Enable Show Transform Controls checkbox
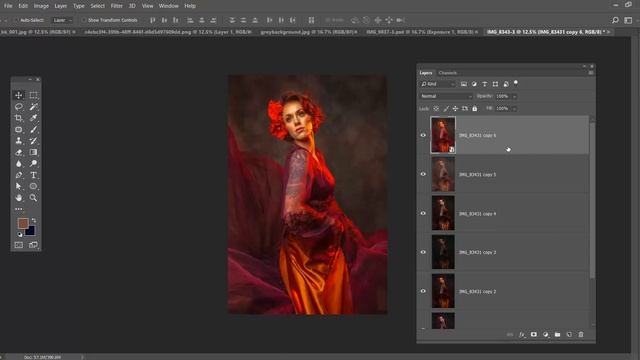Image resolution: width=640 pixels, height=360 pixels. pyautogui.click(x=84, y=20)
